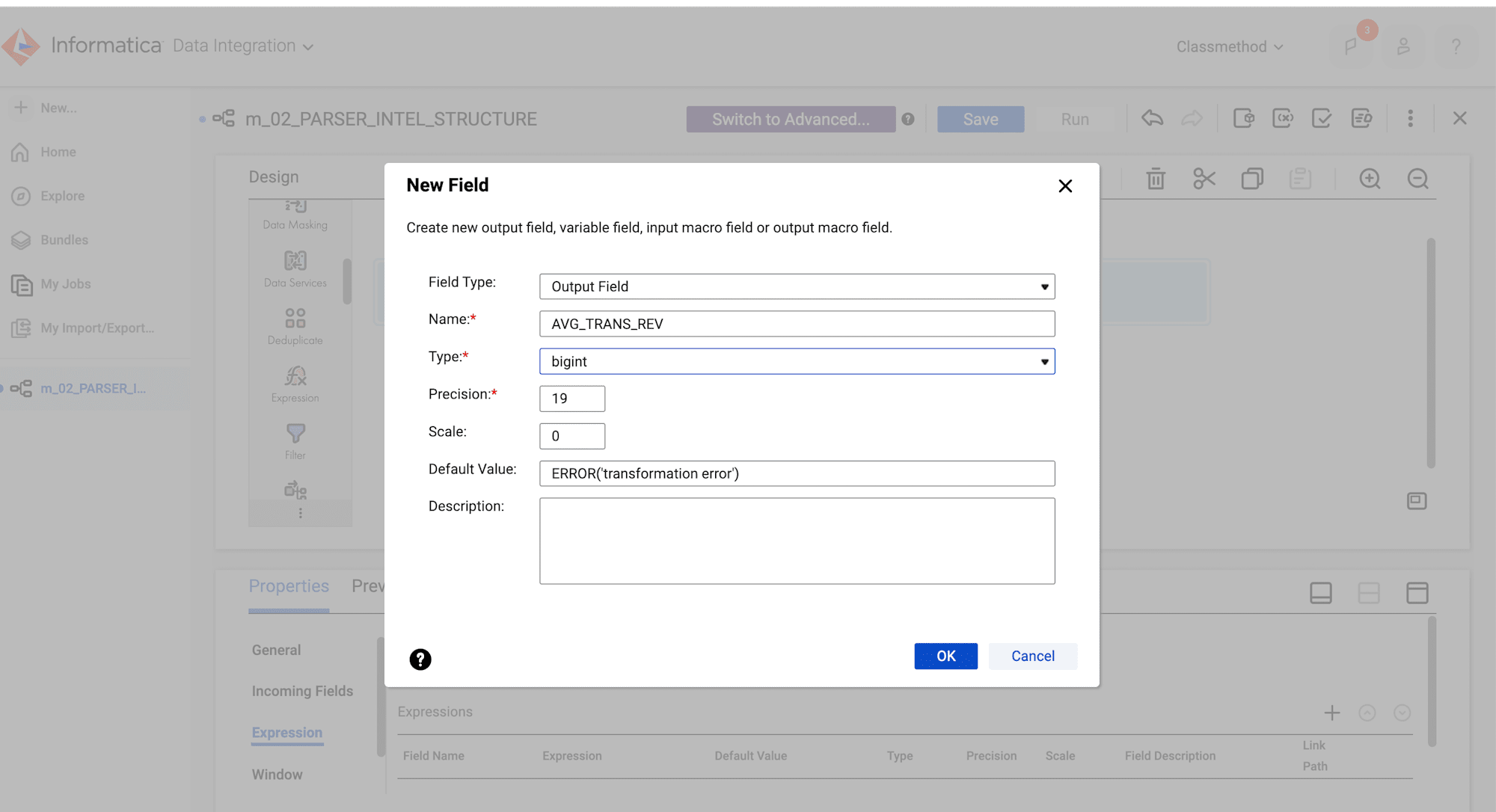Click the copy icon on canvas toolbar
The image size is (1496, 812).
[x=1252, y=179]
